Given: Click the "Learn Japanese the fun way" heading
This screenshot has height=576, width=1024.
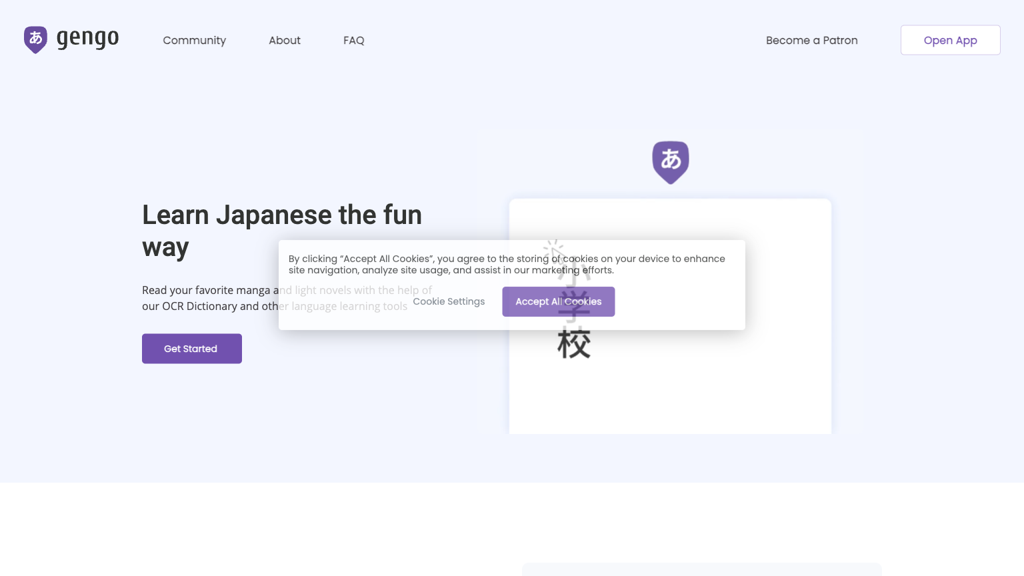Looking at the screenshot, I should pyautogui.click(x=282, y=230).
